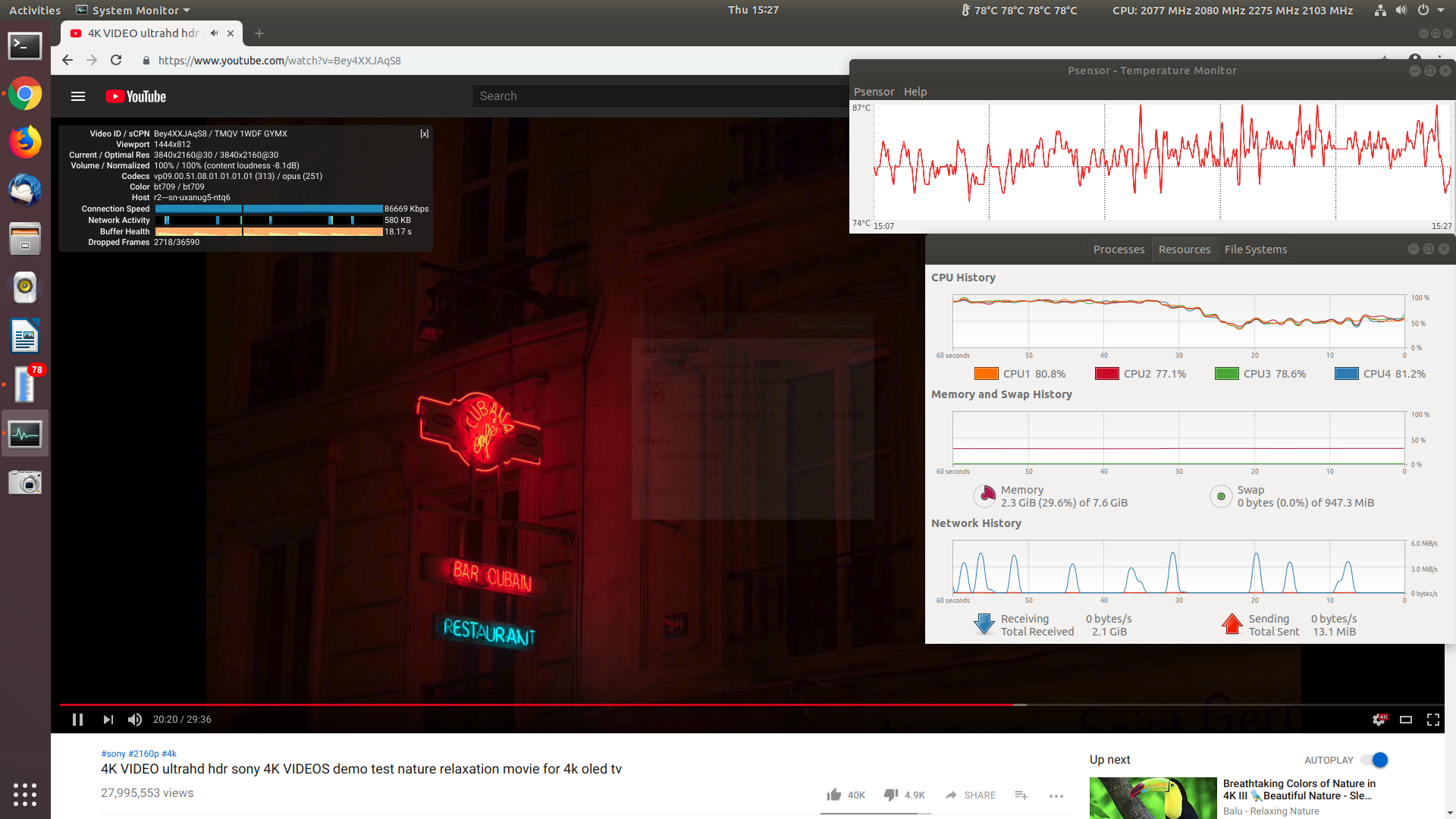Go to YouTube home via logo

136,96
